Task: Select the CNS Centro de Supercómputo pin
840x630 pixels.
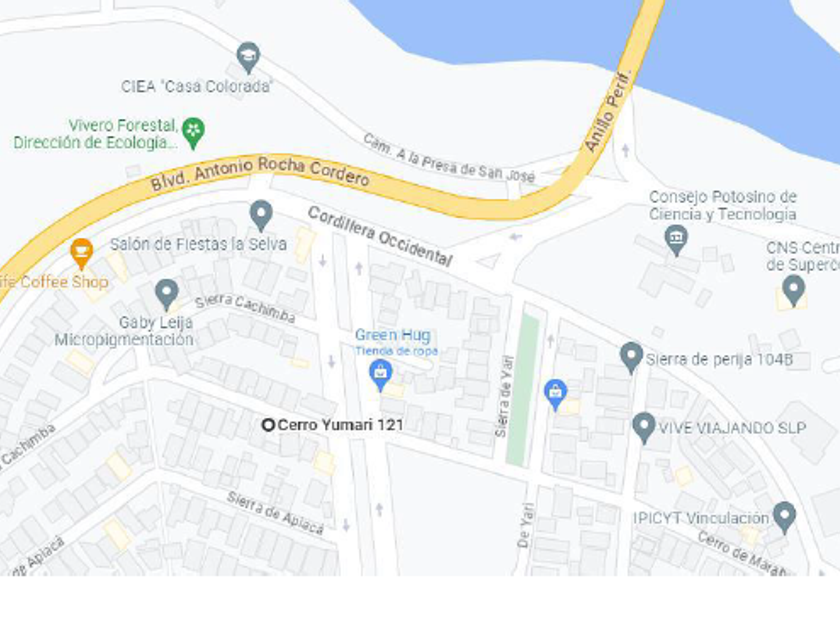Action: tap(793, 290)
